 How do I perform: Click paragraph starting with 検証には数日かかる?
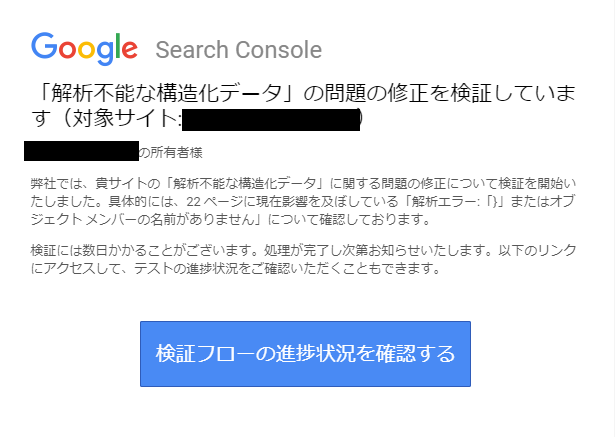303,259
